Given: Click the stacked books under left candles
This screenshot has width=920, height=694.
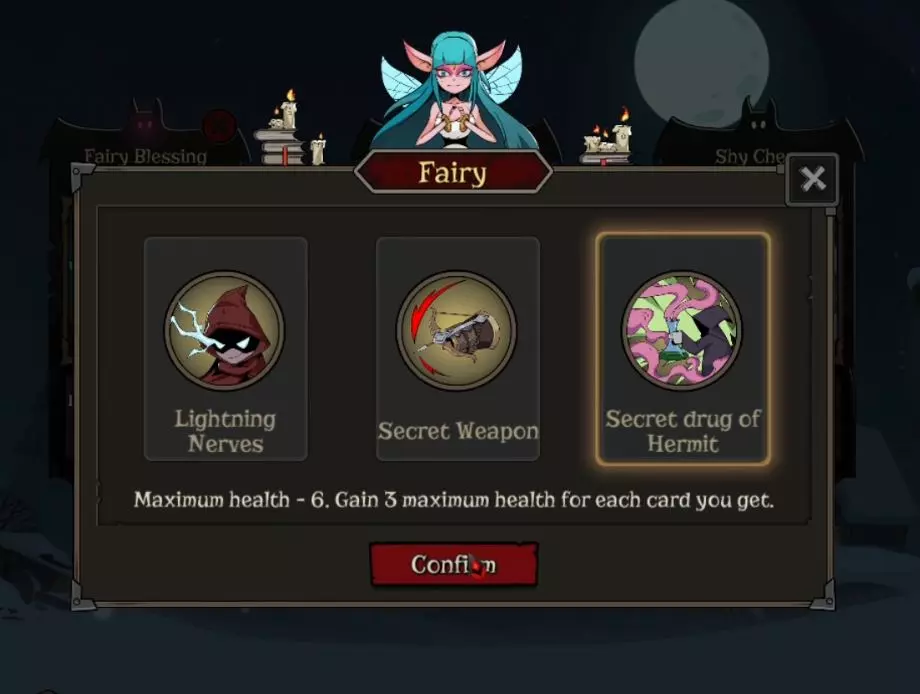Looking at the screenshot, I should 278,147.
